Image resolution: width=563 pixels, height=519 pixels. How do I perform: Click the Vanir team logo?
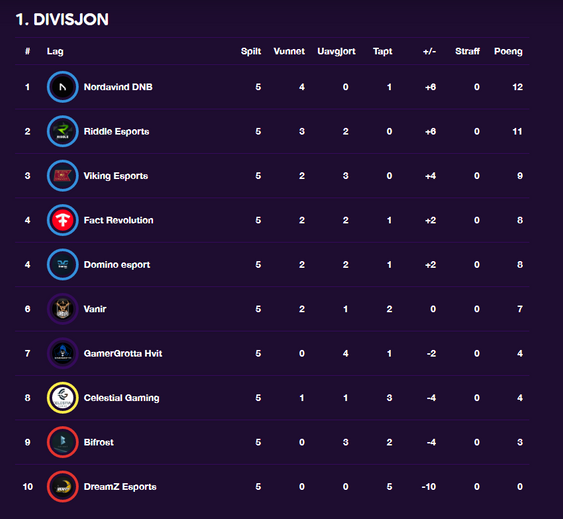[x=62, y=309]
